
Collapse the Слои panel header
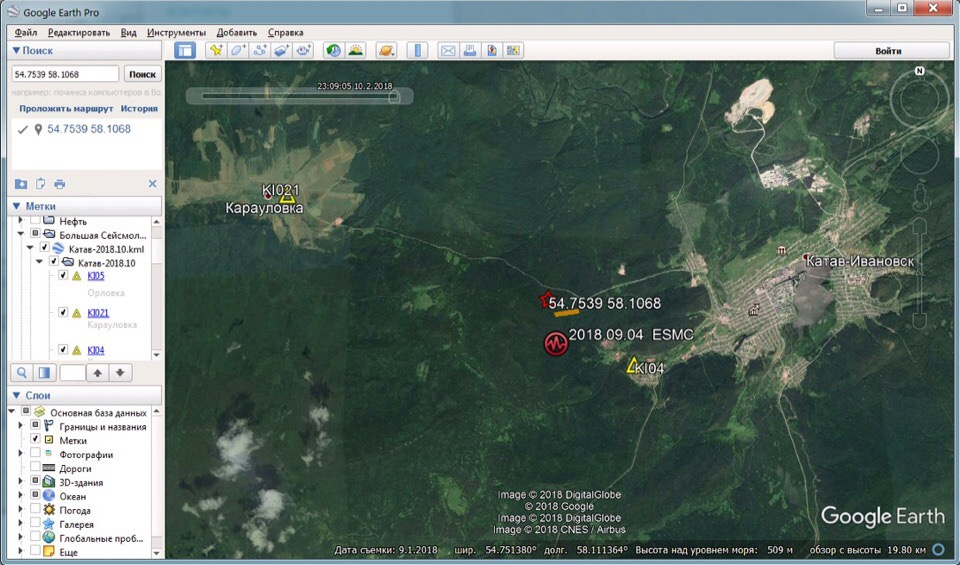(x=17, y=395)
